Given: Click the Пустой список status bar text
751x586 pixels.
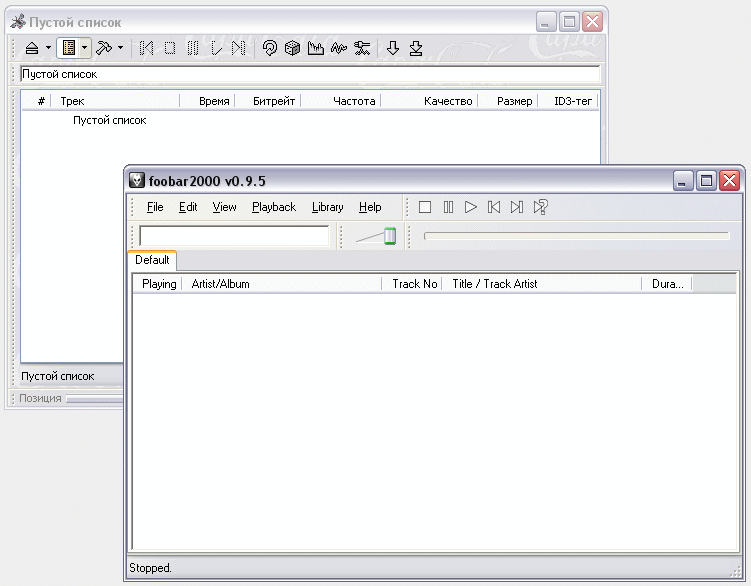Looking at the screenshot, I should [57, 376].
